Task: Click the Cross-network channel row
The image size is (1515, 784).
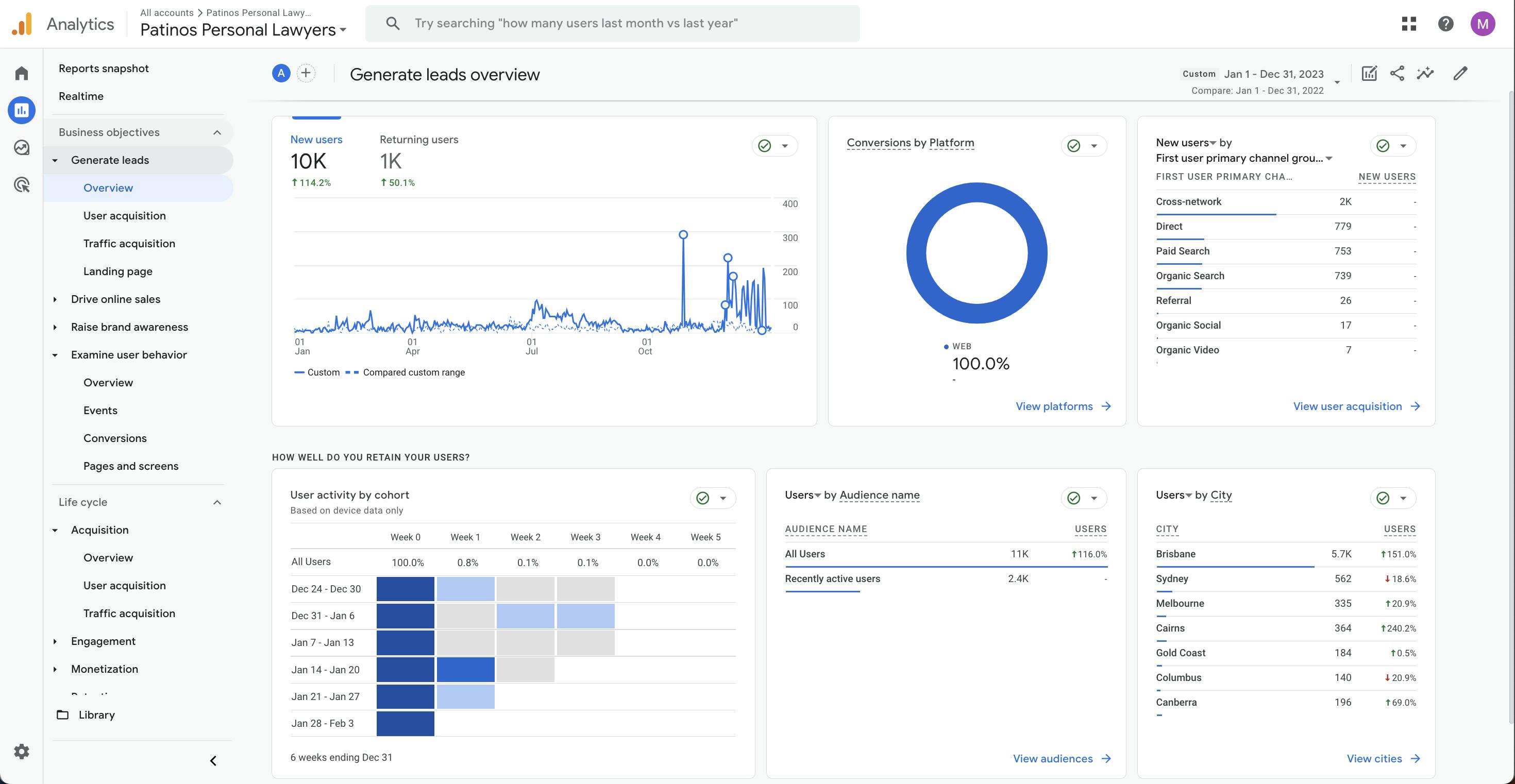Action: tap(1286, 202)
